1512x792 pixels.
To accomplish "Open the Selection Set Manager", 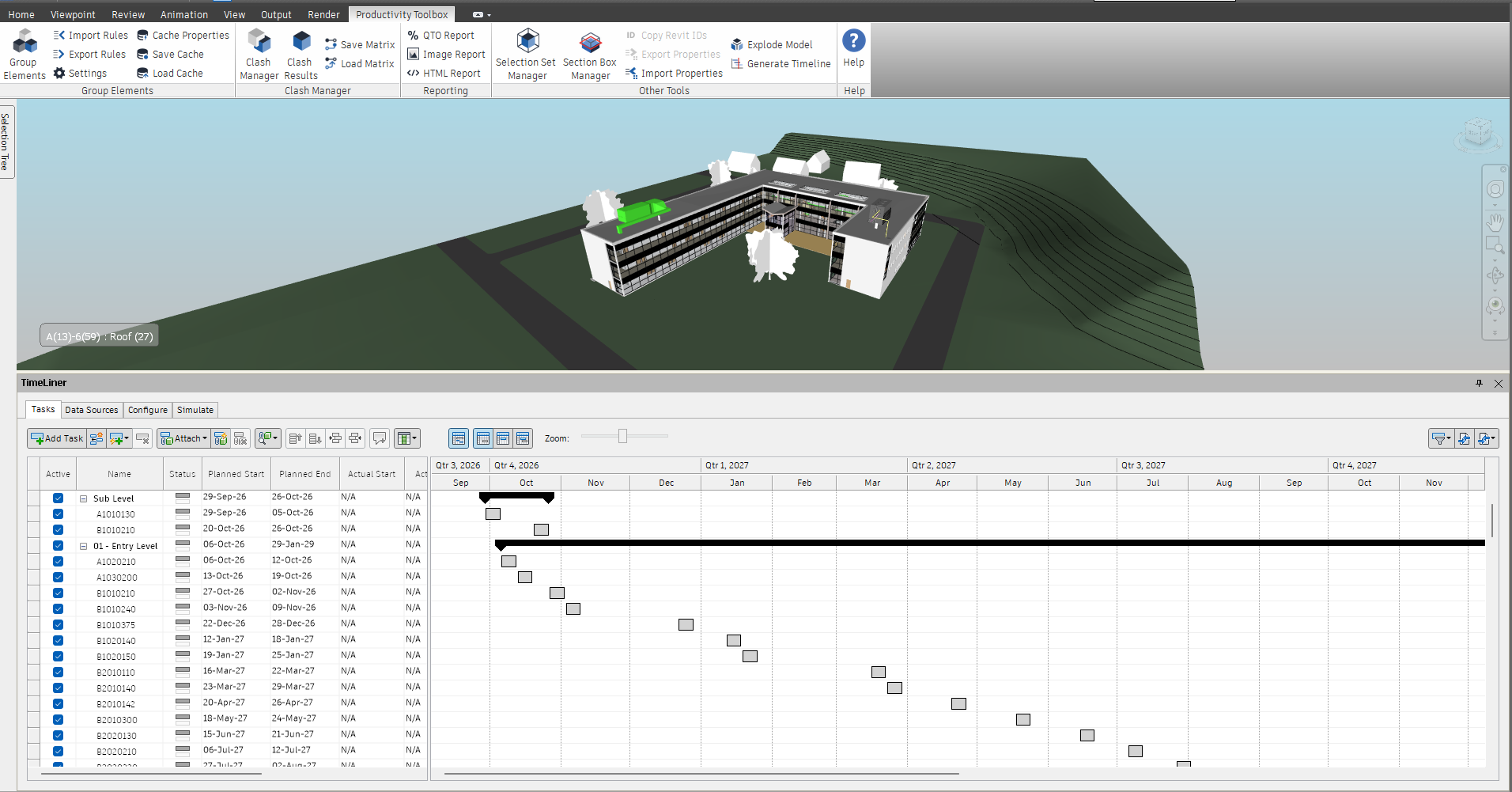I will tap(527, 54).
